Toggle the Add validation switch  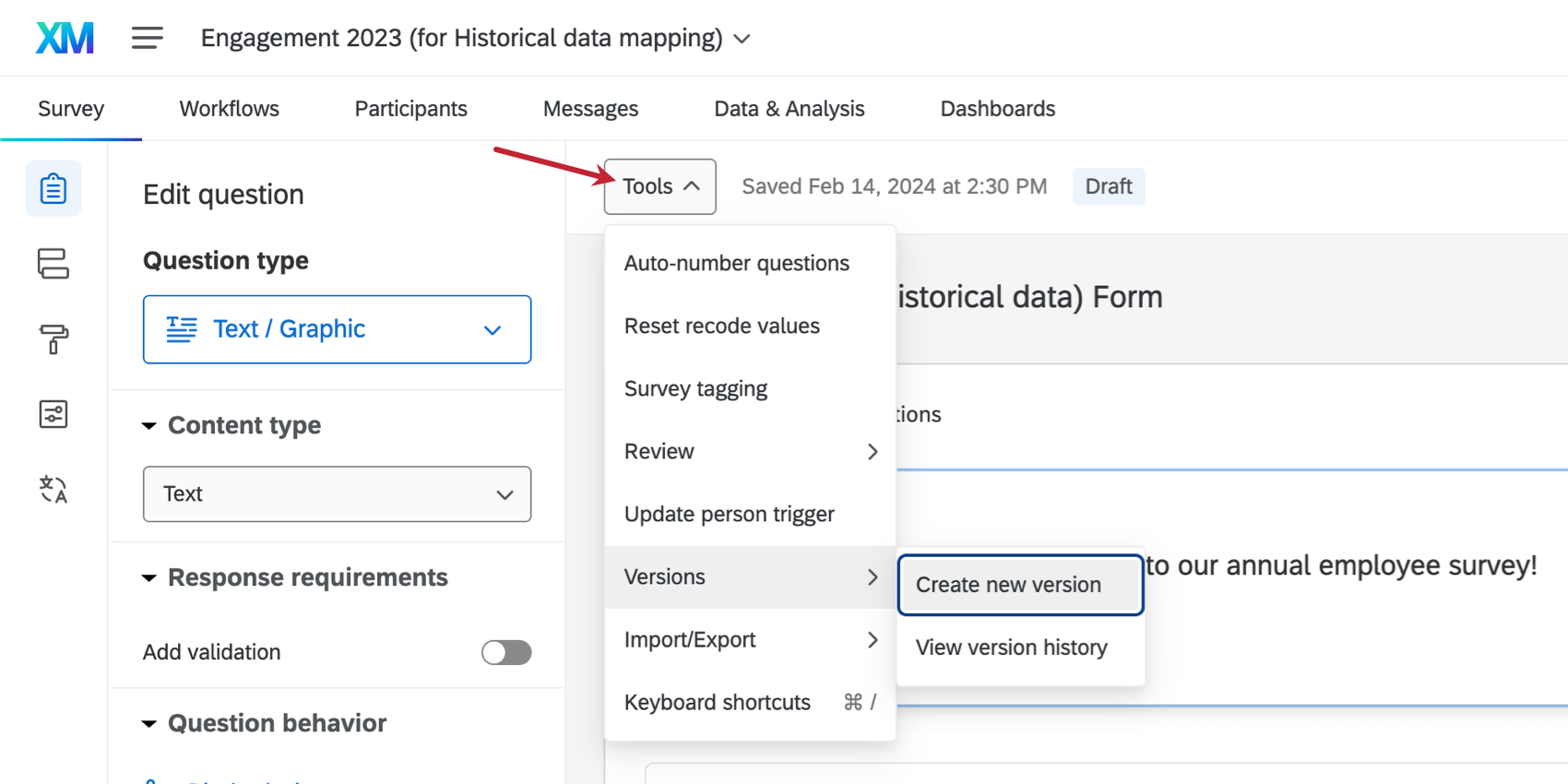pos(506,652)
